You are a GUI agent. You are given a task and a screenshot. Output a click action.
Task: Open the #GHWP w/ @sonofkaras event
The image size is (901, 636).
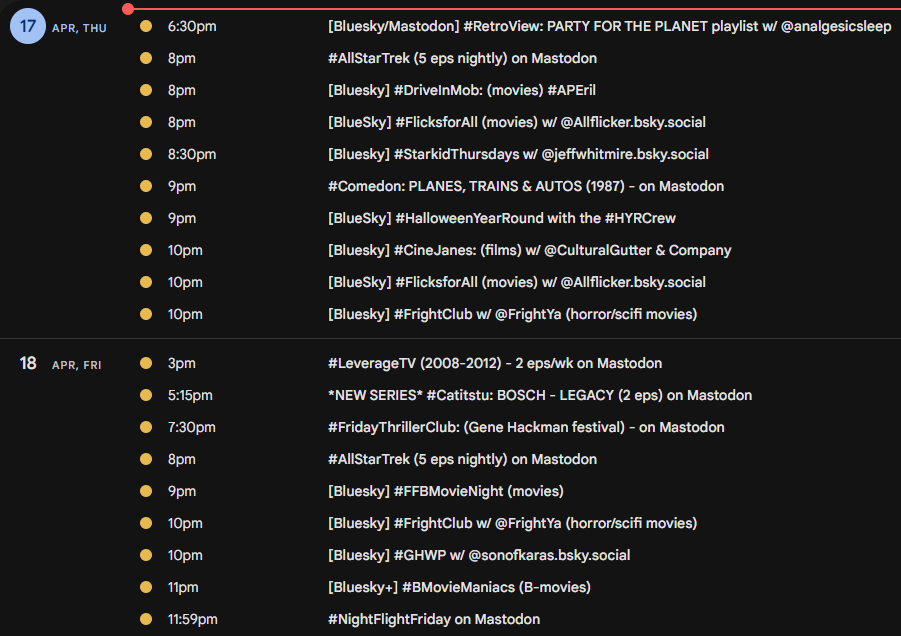[479, 556]
